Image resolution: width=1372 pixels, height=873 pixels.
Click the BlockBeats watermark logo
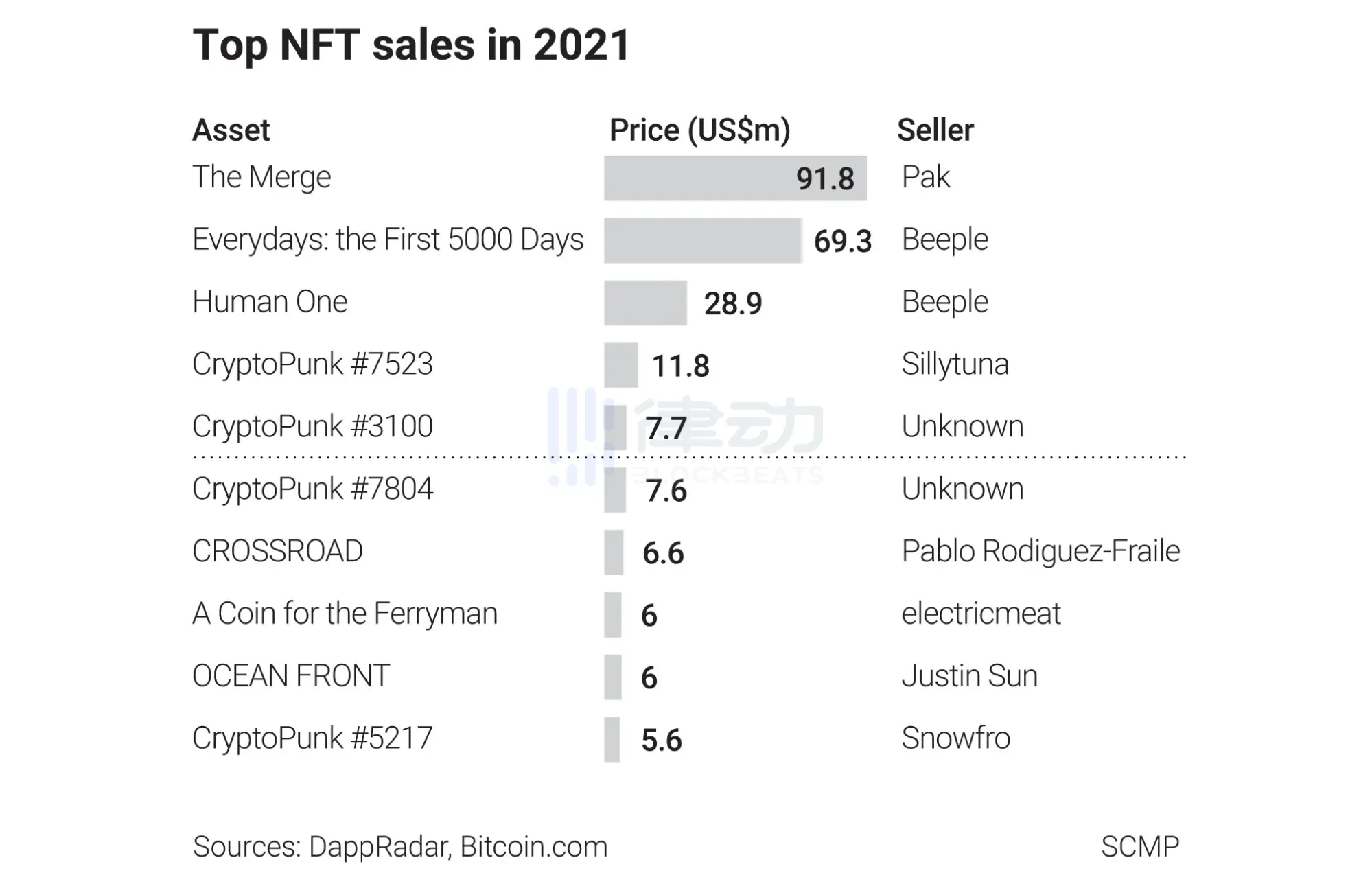pos(686,436)
